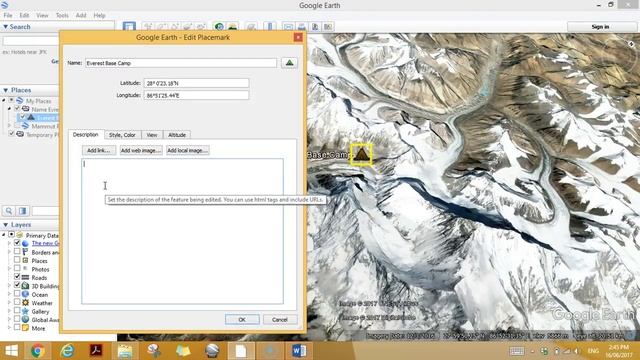
Task: Click the Email toolbar icon
Action: (289, 27)
